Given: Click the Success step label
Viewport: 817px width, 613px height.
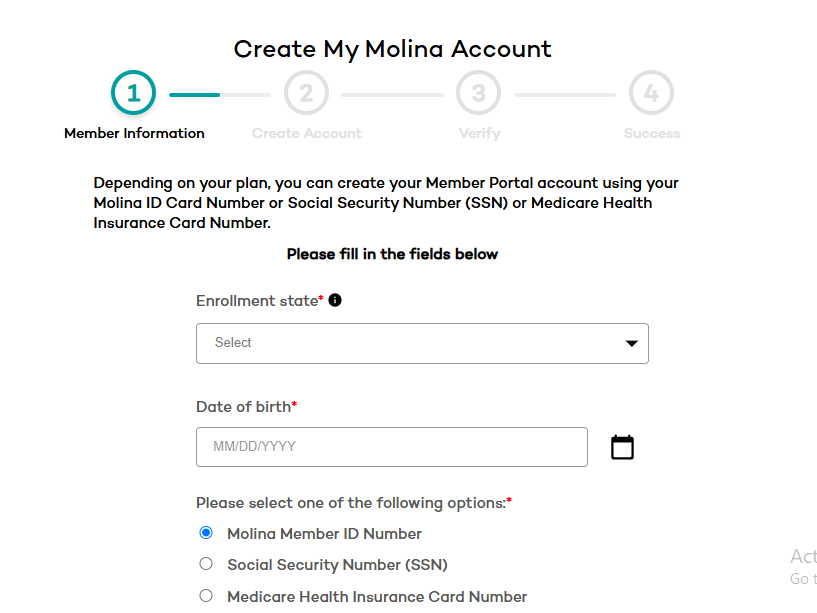Looking at the screenshot, I should (x=651, y=132).
